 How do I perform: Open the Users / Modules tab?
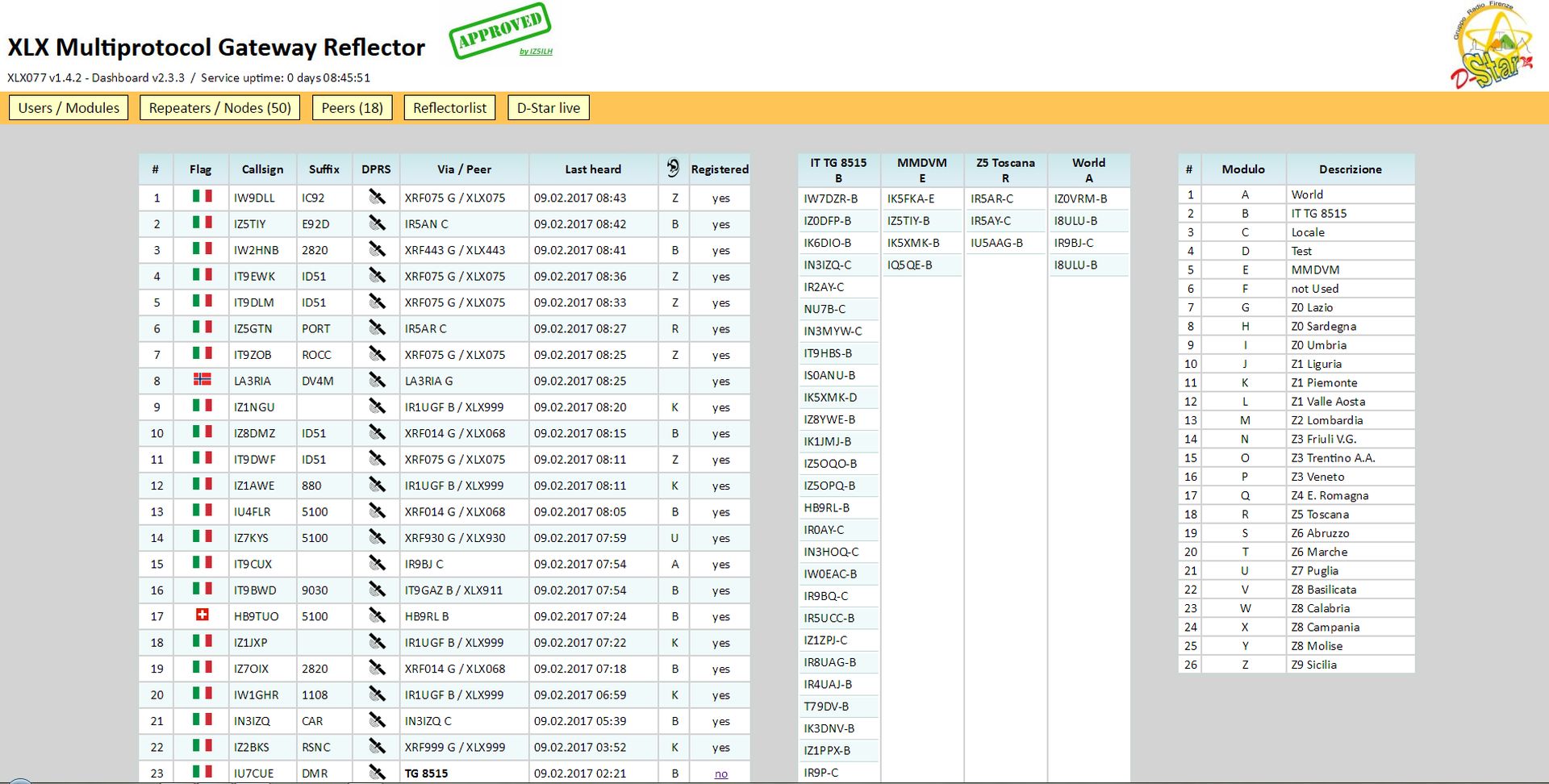pos(69,108)
